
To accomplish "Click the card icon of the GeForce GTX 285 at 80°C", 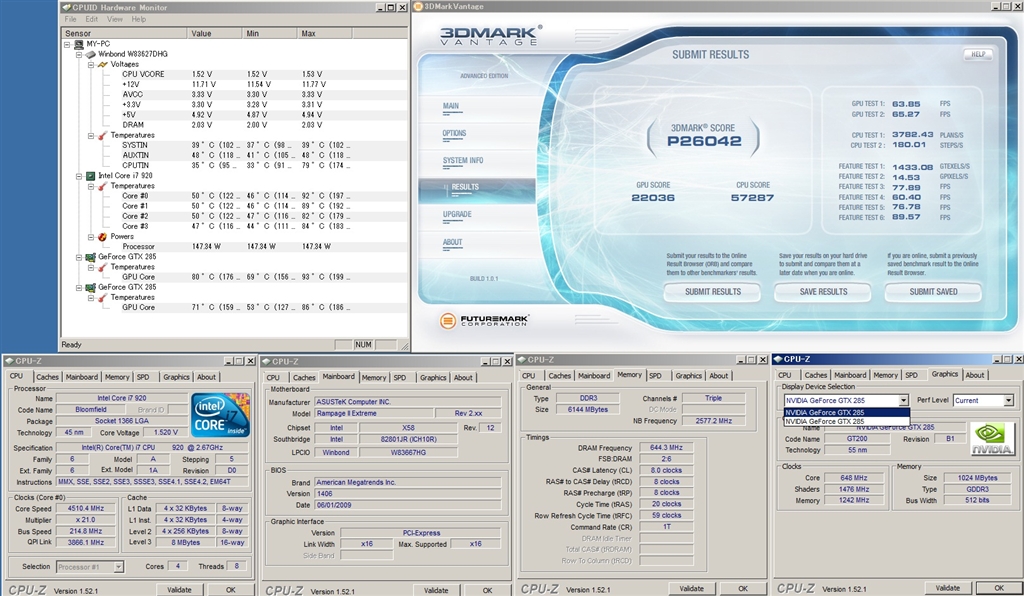I will pos(90,257).
